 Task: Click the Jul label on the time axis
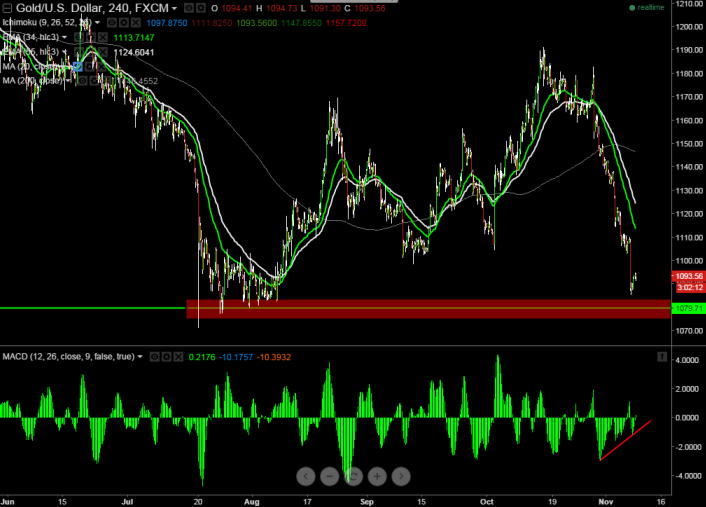(x=128, y=502)
